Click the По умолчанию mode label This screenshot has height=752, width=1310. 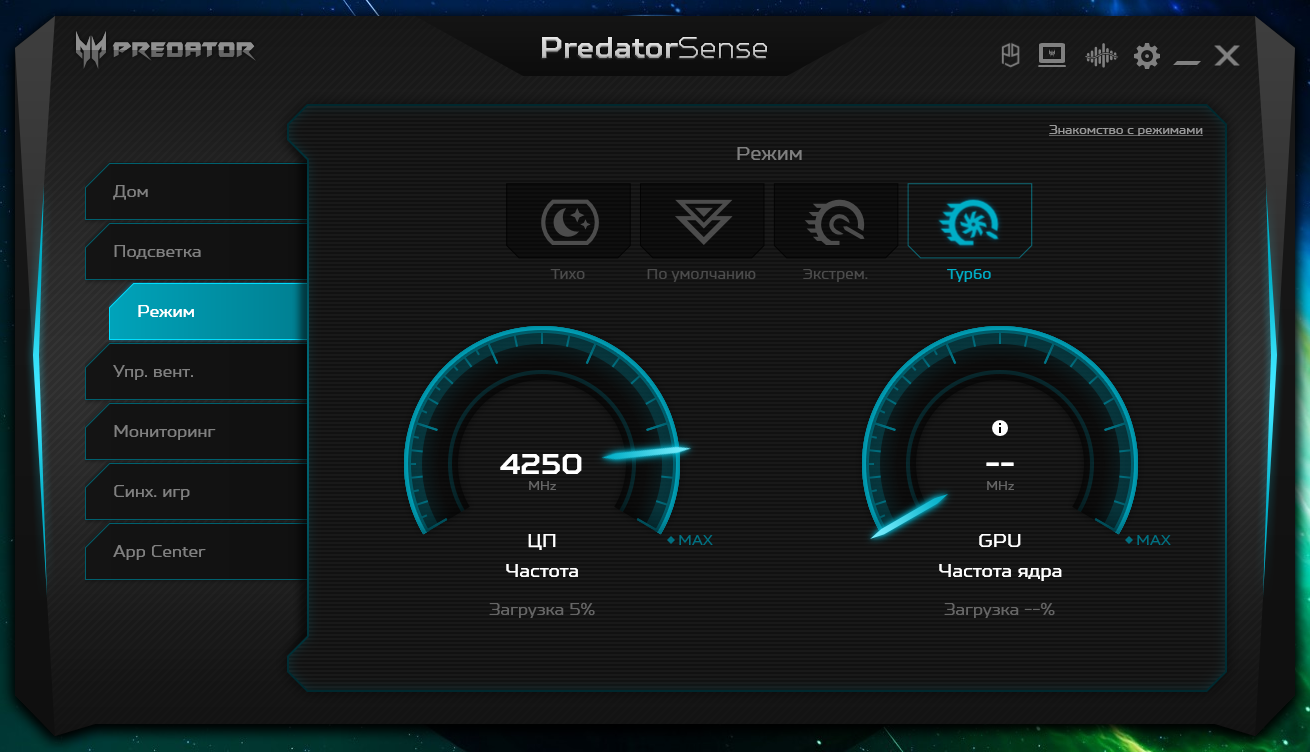coord(702,274)
